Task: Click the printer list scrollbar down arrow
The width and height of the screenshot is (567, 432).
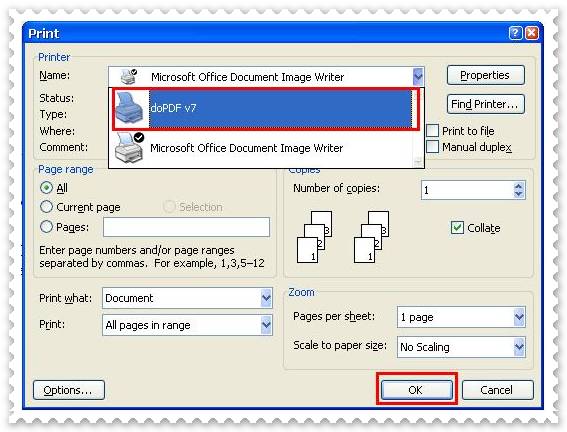Action: pos(418,162)
